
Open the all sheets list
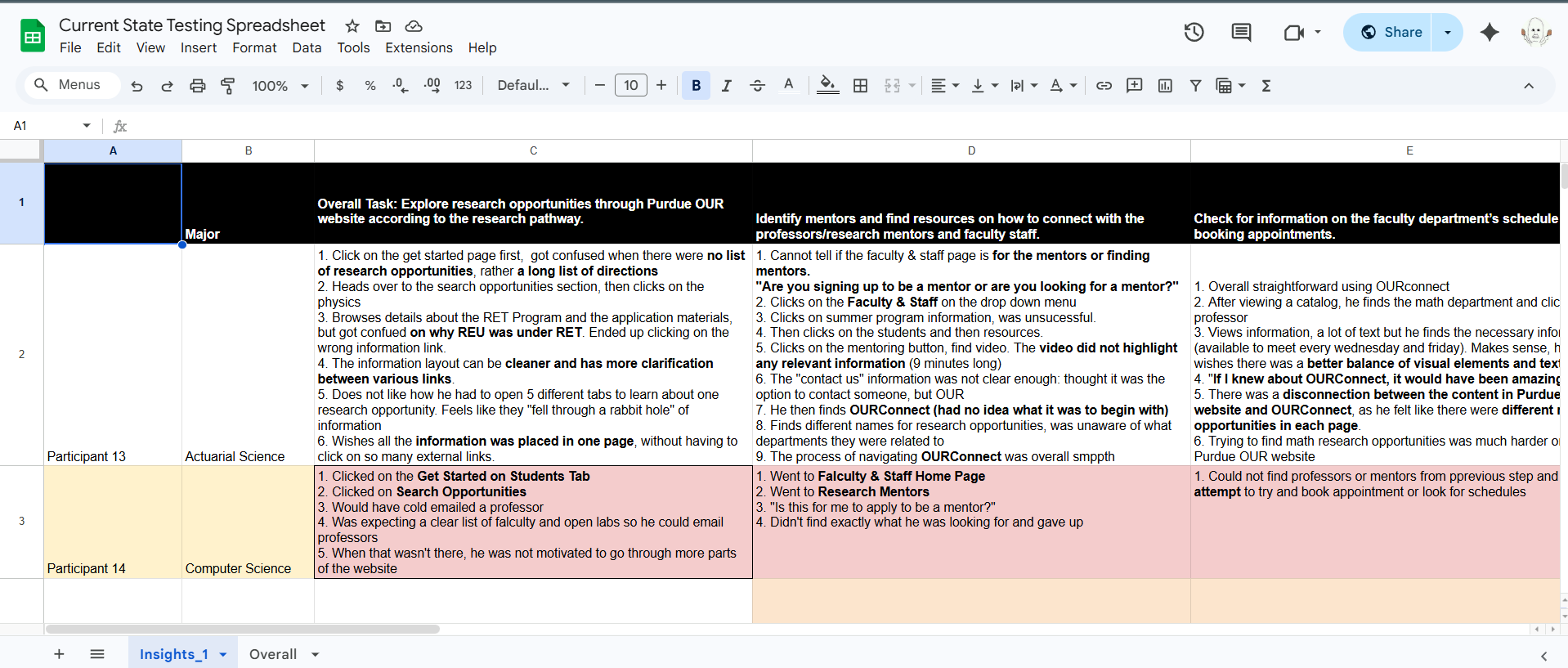click(97, 654)
